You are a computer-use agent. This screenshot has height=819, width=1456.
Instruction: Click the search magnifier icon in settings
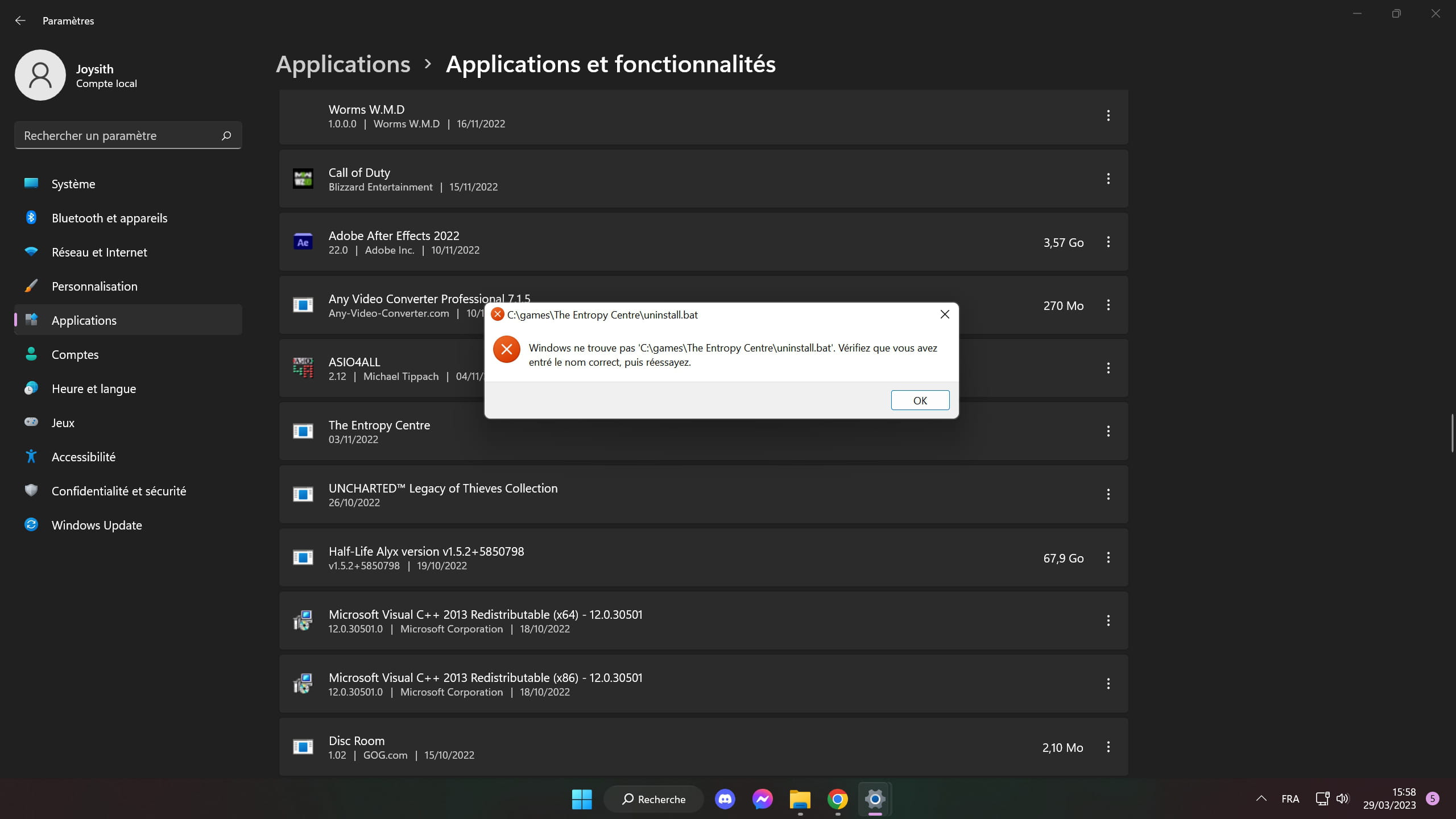226,135
